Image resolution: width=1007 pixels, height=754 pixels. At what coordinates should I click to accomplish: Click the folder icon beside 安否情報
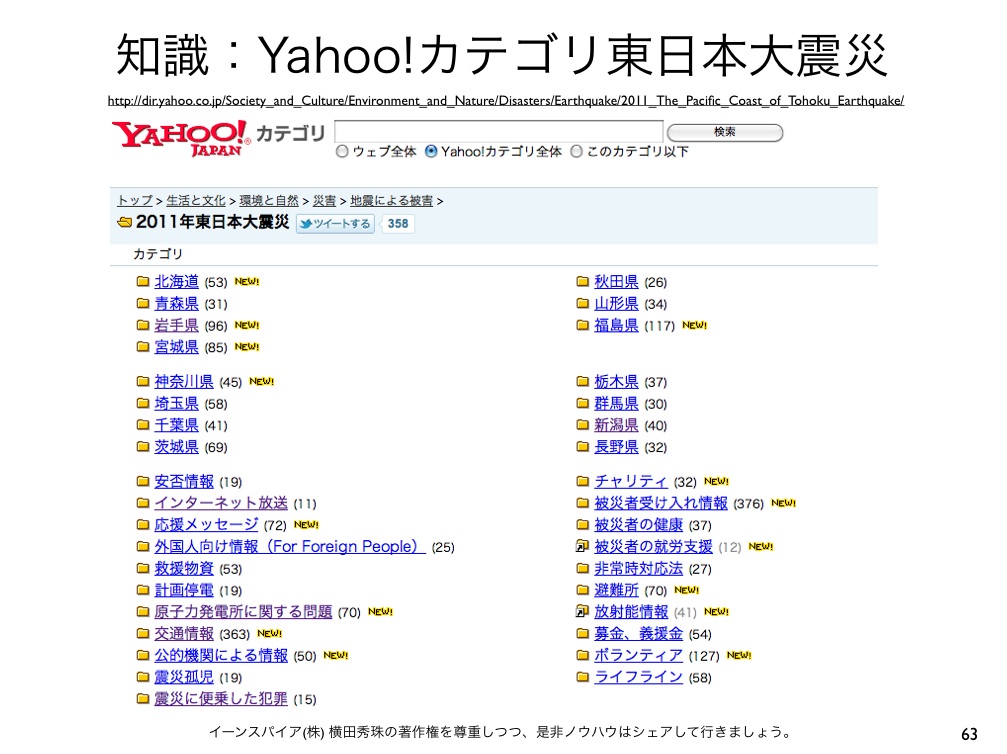pos(143,481)
